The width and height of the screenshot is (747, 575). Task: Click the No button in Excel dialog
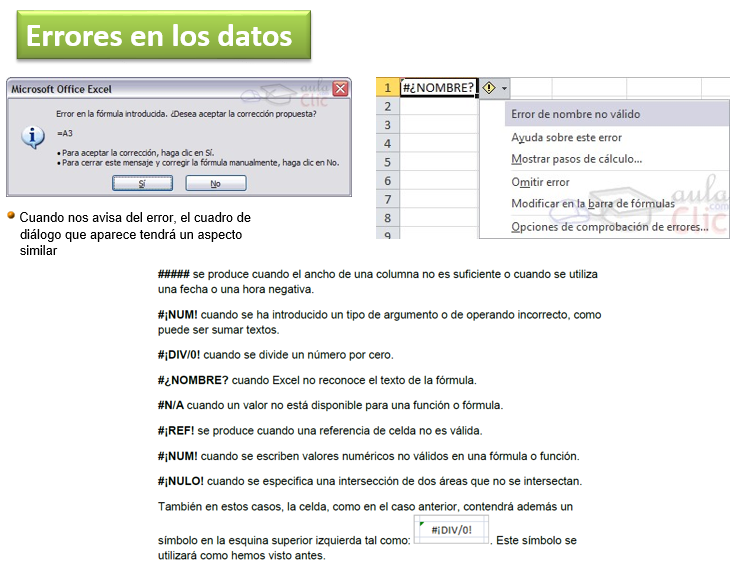(x=216, y=183)
